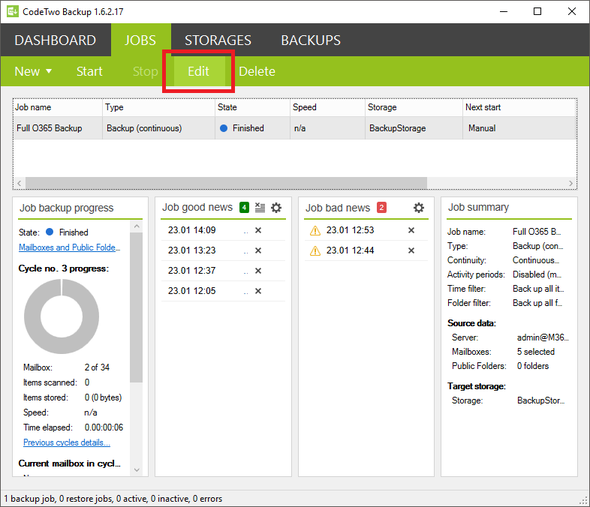Screen dimensions: 590x507
Task: Open Previous cycles details link
Action: click(x=67, y=442)
